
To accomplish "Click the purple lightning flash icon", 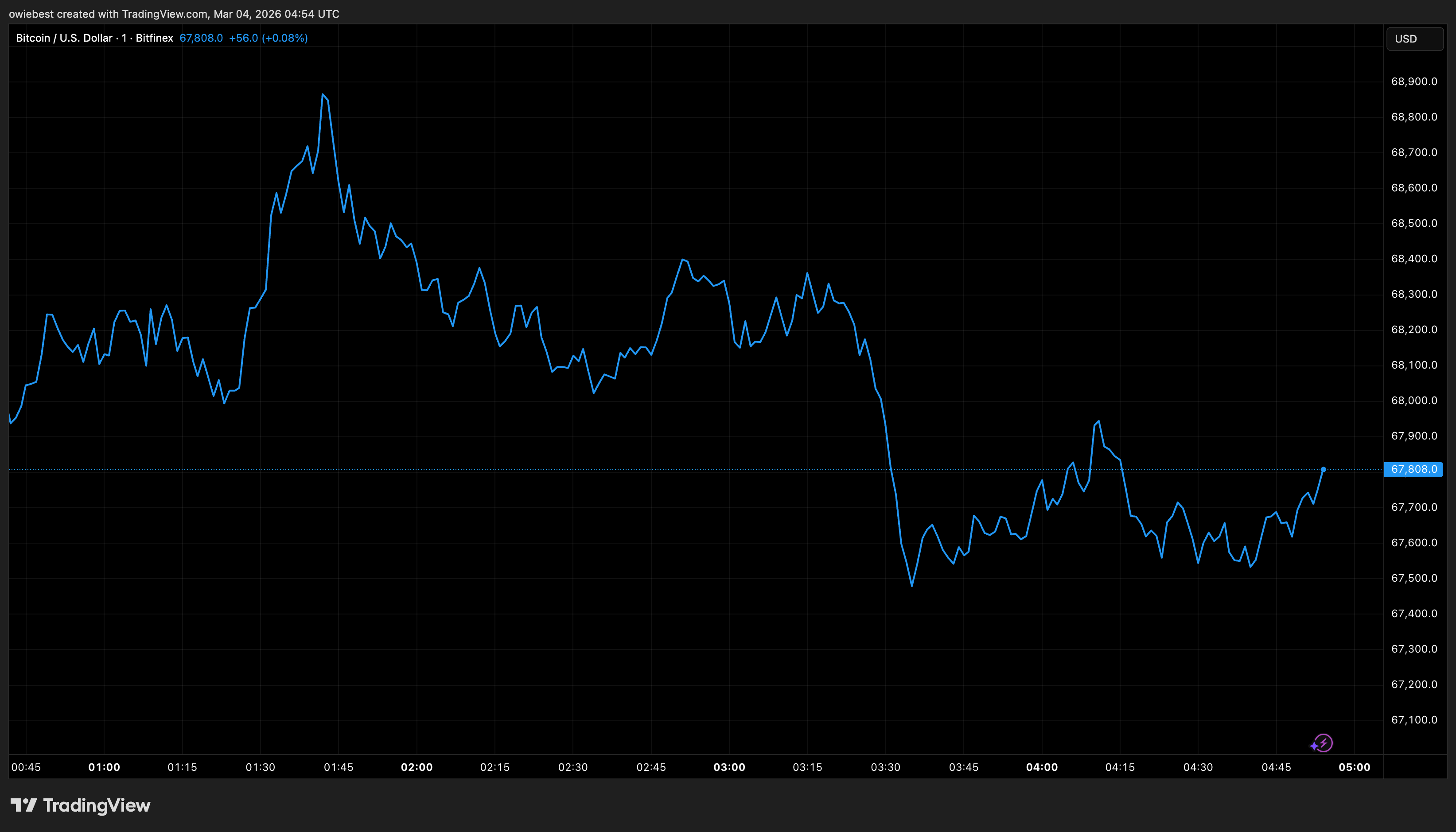I will pos(1321,743).
